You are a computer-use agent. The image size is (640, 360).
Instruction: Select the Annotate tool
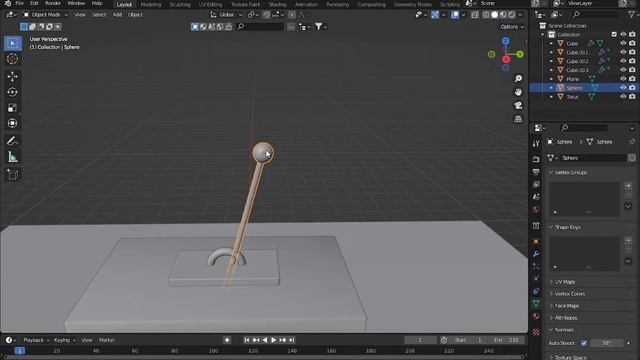point(12,141)
